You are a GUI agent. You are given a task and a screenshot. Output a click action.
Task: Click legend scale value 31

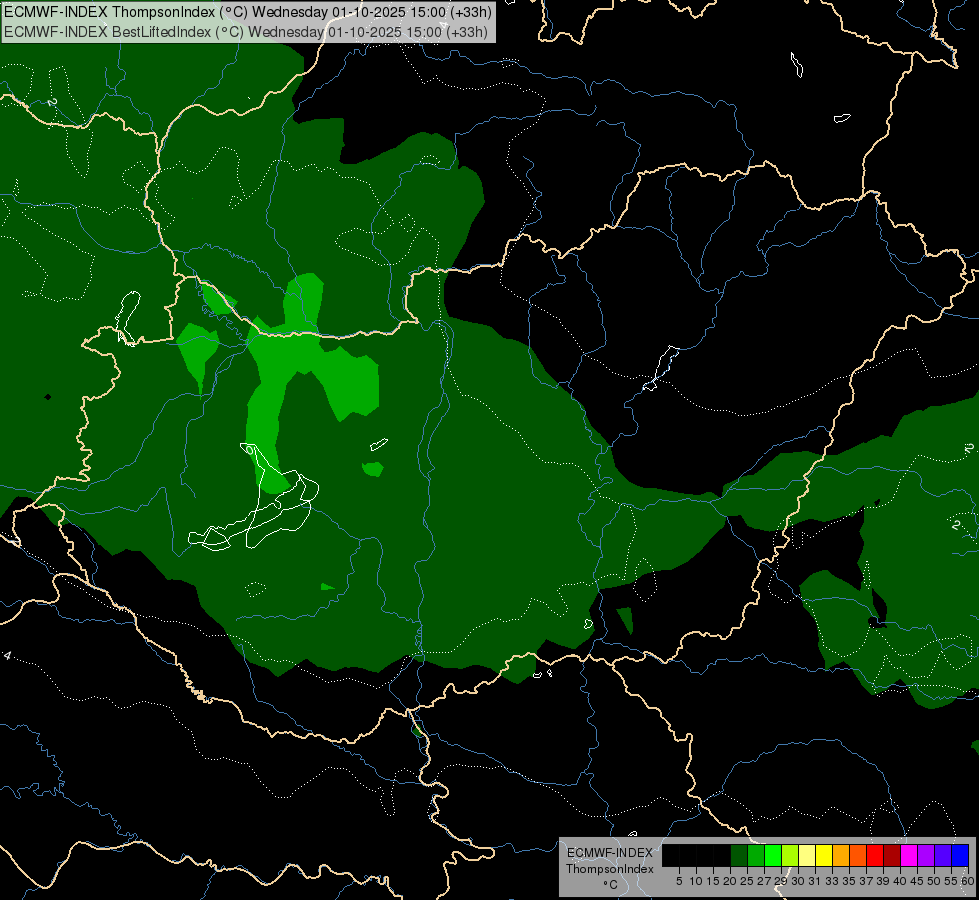pyautogui.click(x=815, y=881)
